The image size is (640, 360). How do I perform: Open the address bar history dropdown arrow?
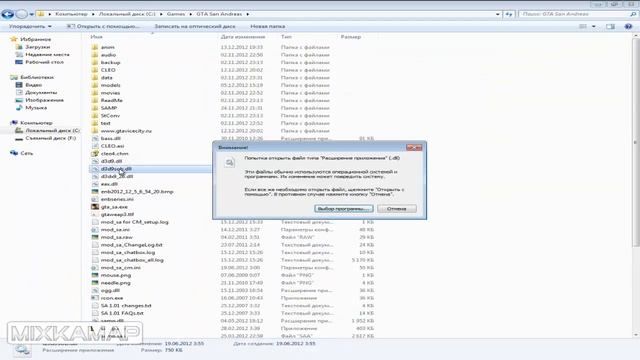[498, 14]
